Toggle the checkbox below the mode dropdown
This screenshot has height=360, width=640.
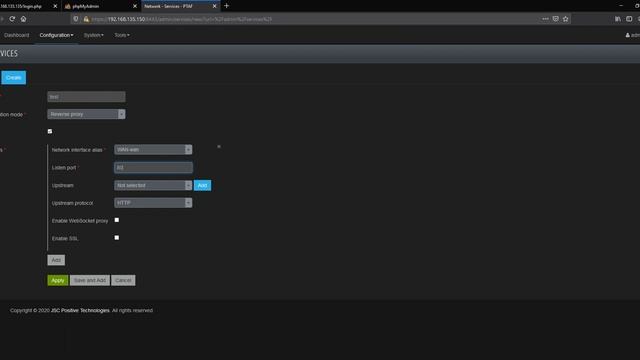[x=50, y=131]
